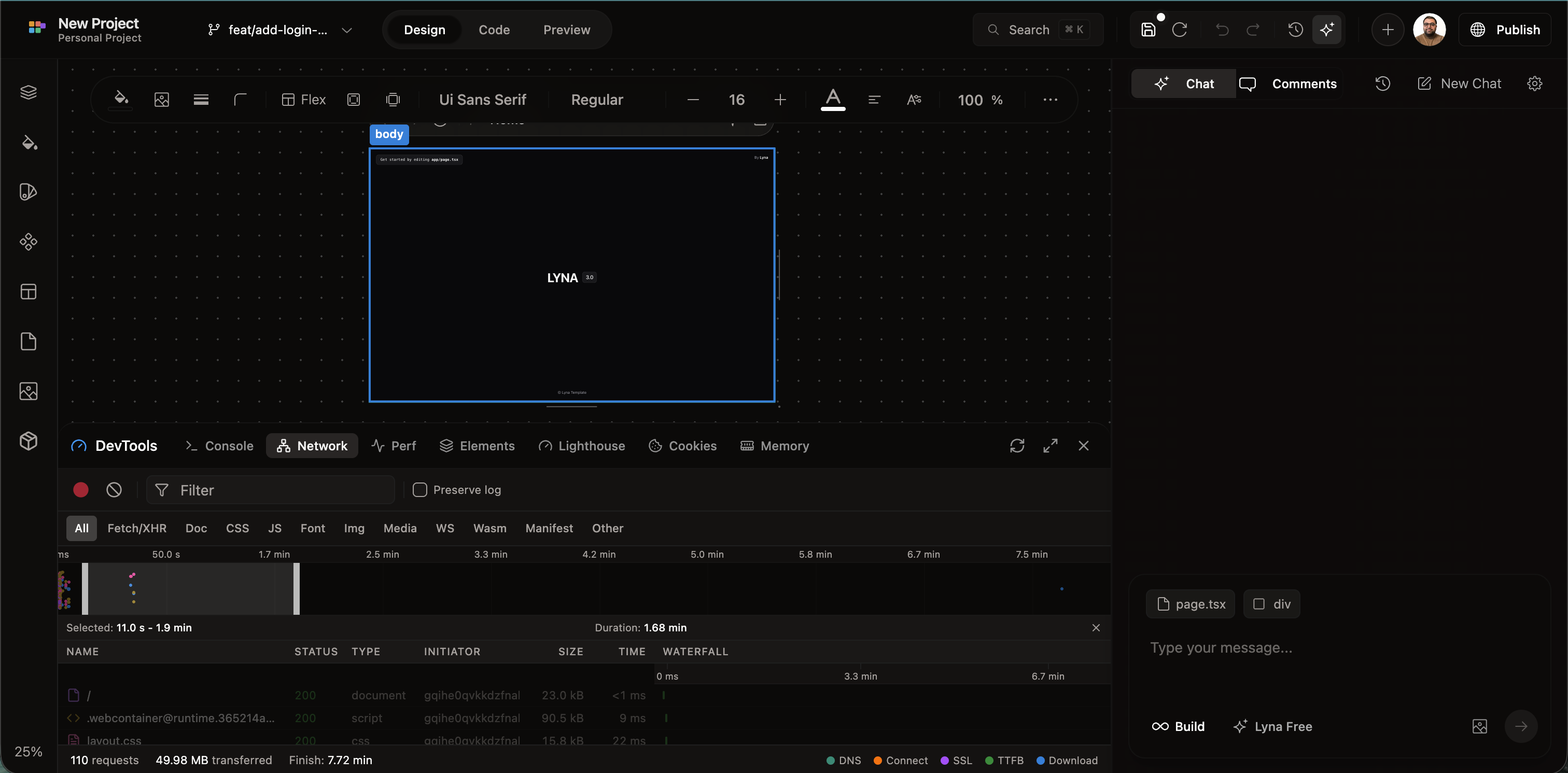Refresh the DevTools network log
The image size is (1568, 773).
[x=1017, y=445]
